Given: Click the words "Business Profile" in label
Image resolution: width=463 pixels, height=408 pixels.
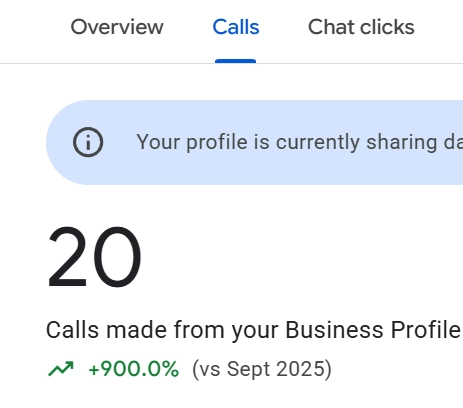Looking at the screenshot, I should 373,330.
